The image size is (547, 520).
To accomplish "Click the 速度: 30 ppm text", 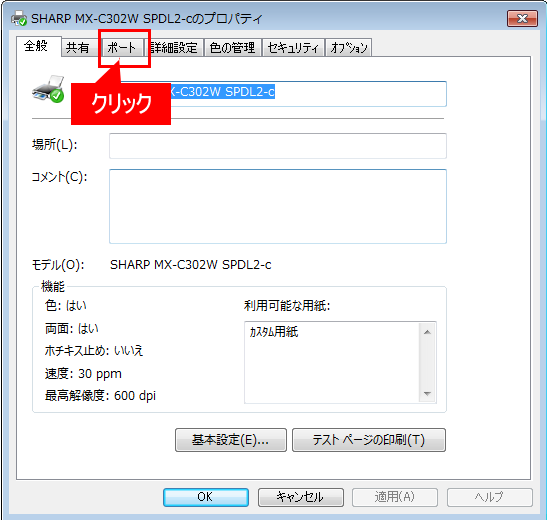I will 83,374.
